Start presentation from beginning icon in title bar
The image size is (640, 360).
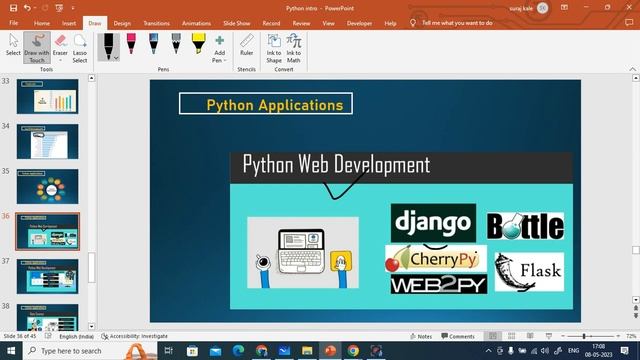tap(59, 8)
